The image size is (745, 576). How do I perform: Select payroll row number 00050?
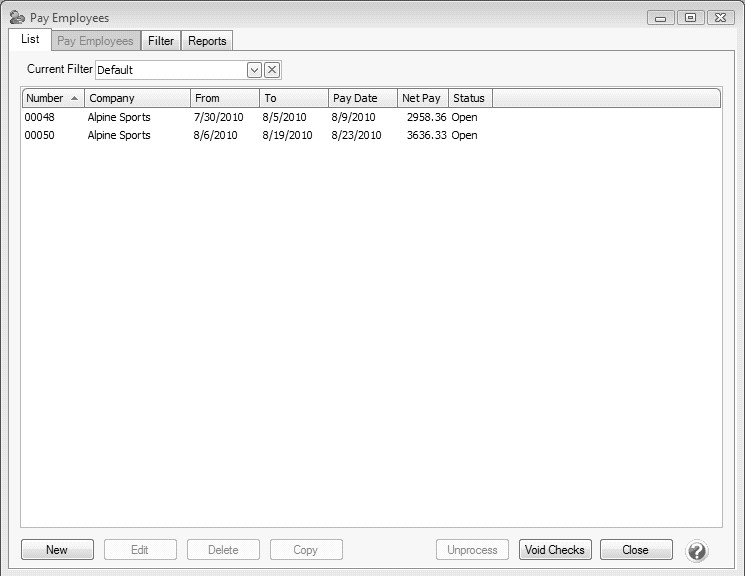coord(40,135)
